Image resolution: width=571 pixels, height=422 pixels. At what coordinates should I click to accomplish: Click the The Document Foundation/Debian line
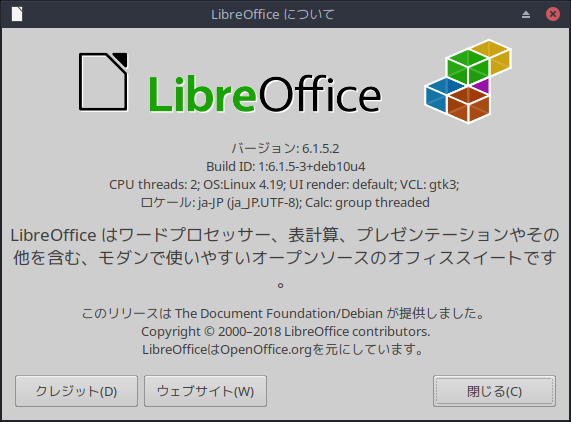[x=283, y=313]
